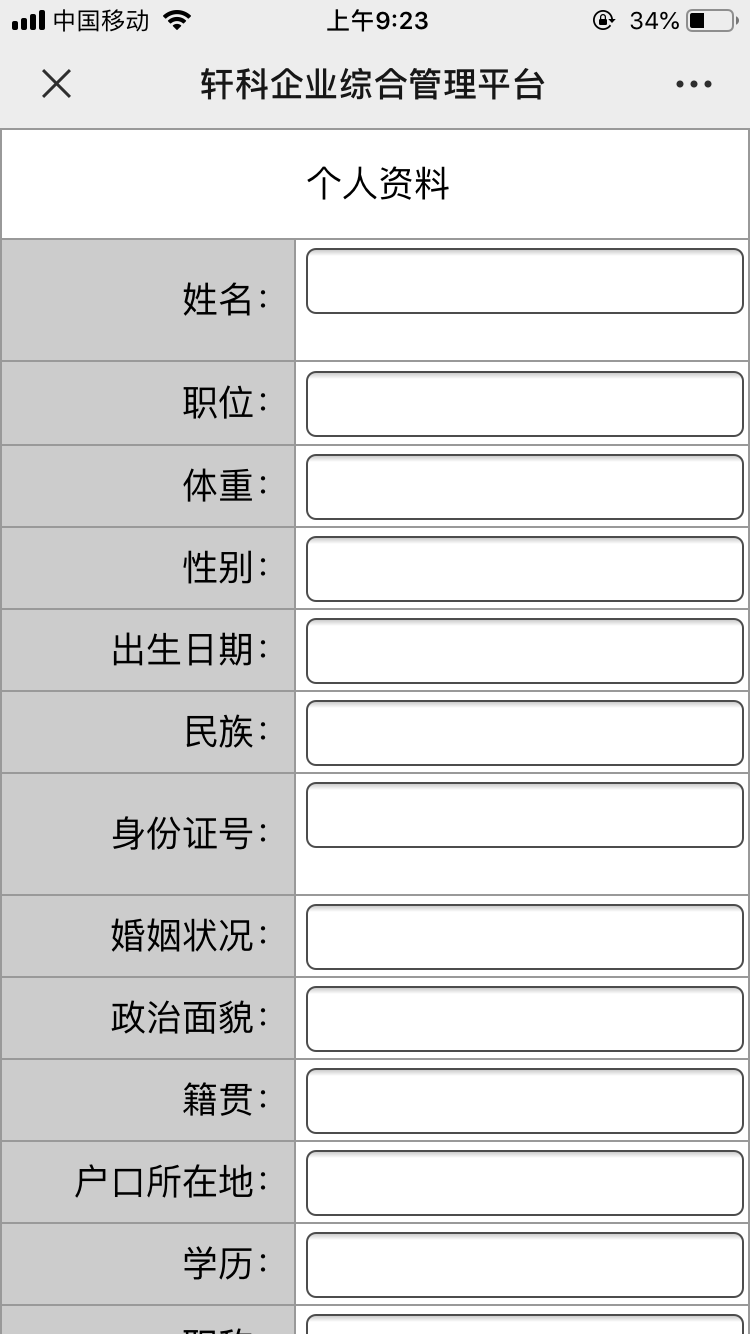Tap the rotation lock status icon

(x=603, y=20)
